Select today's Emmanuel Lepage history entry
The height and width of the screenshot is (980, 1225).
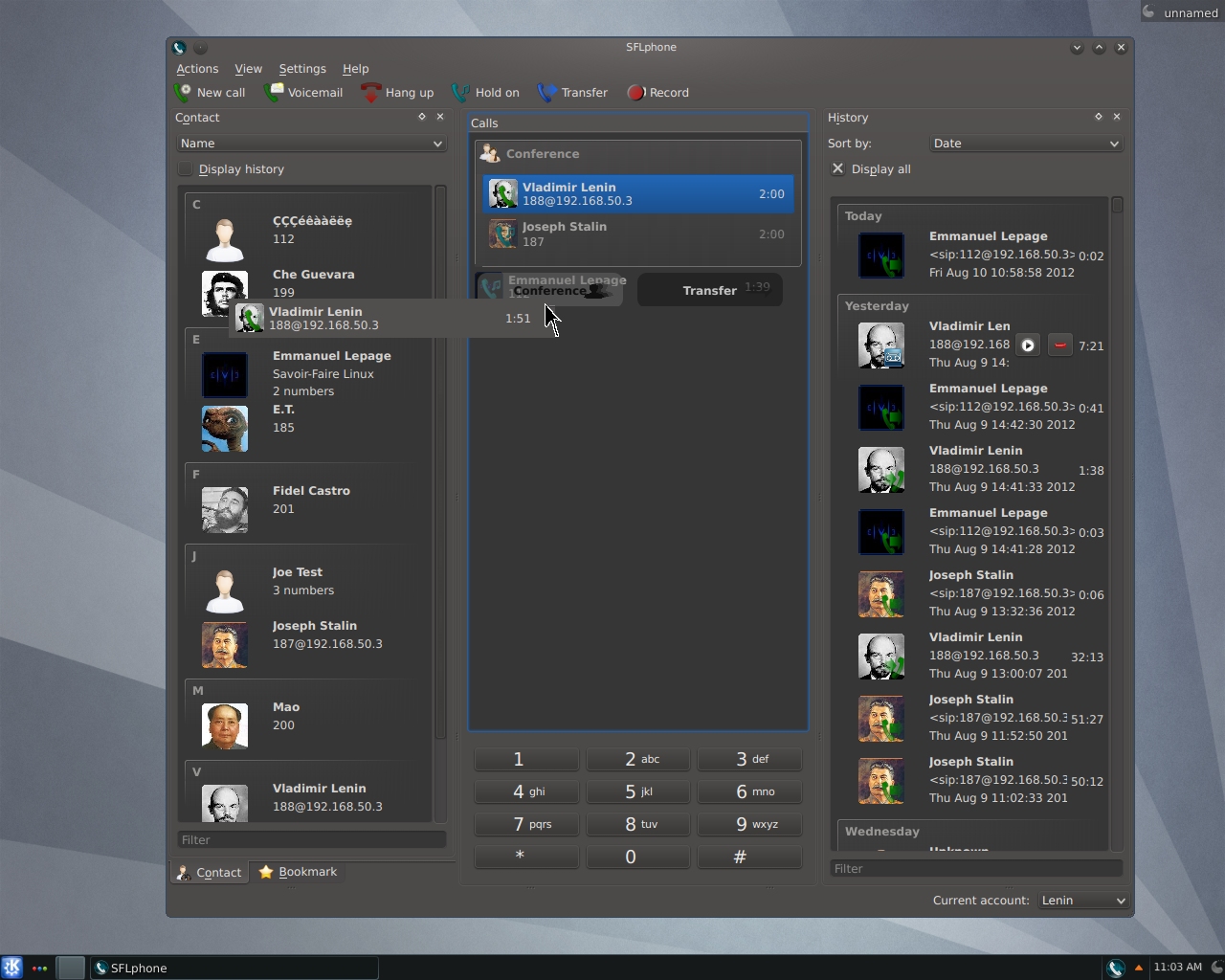tap(972, 255)
